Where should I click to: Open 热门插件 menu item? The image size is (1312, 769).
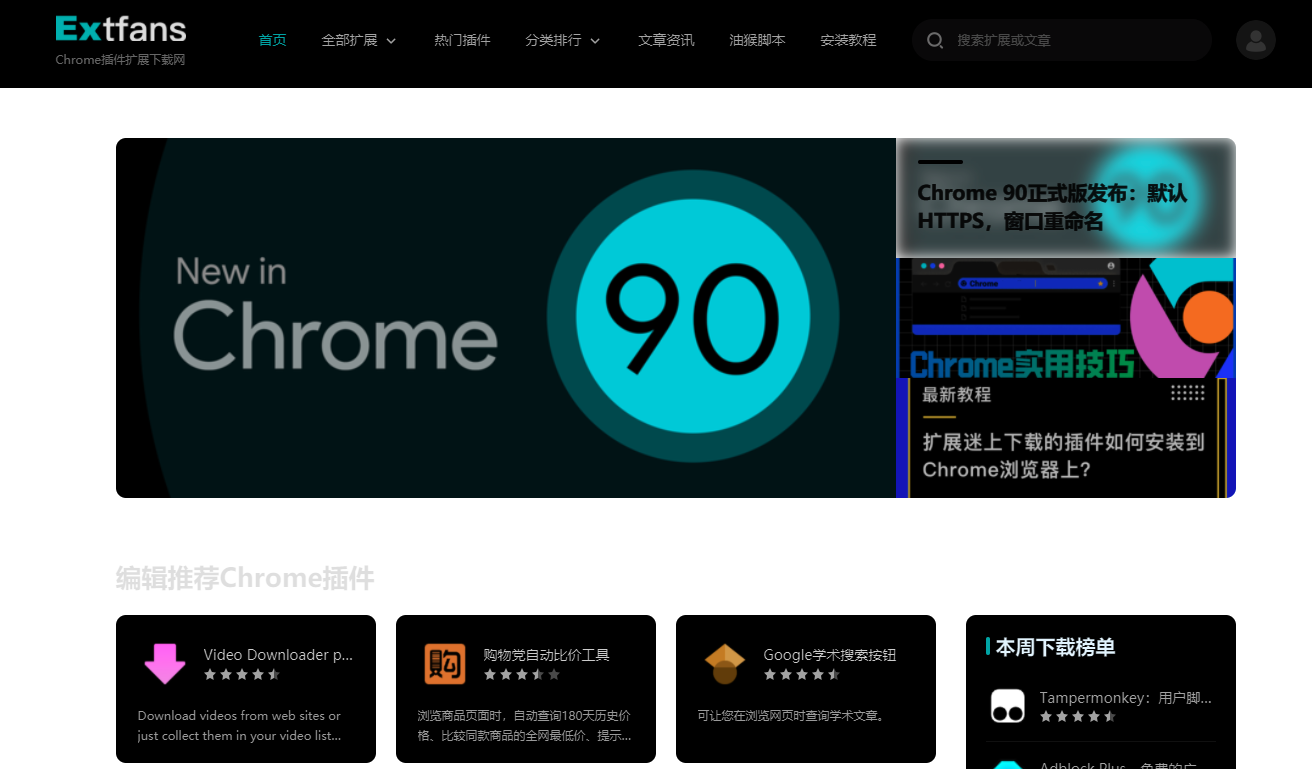pos(462,40)
